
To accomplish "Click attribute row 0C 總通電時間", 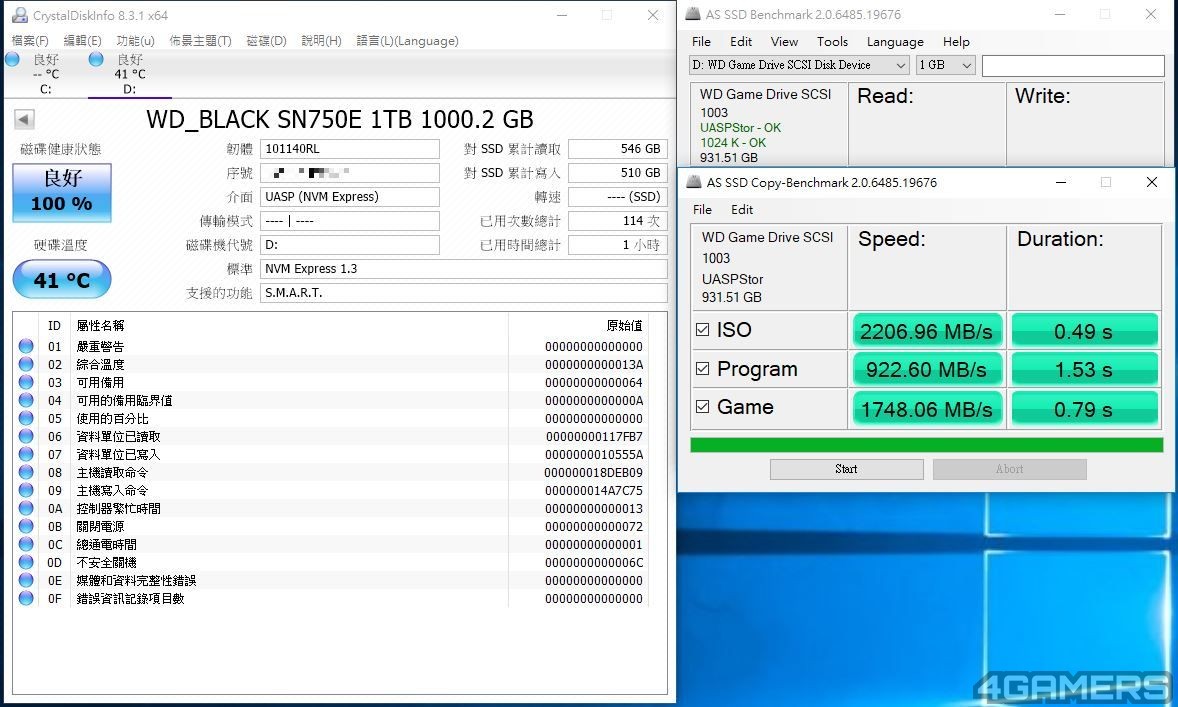I will pos(331,545).
